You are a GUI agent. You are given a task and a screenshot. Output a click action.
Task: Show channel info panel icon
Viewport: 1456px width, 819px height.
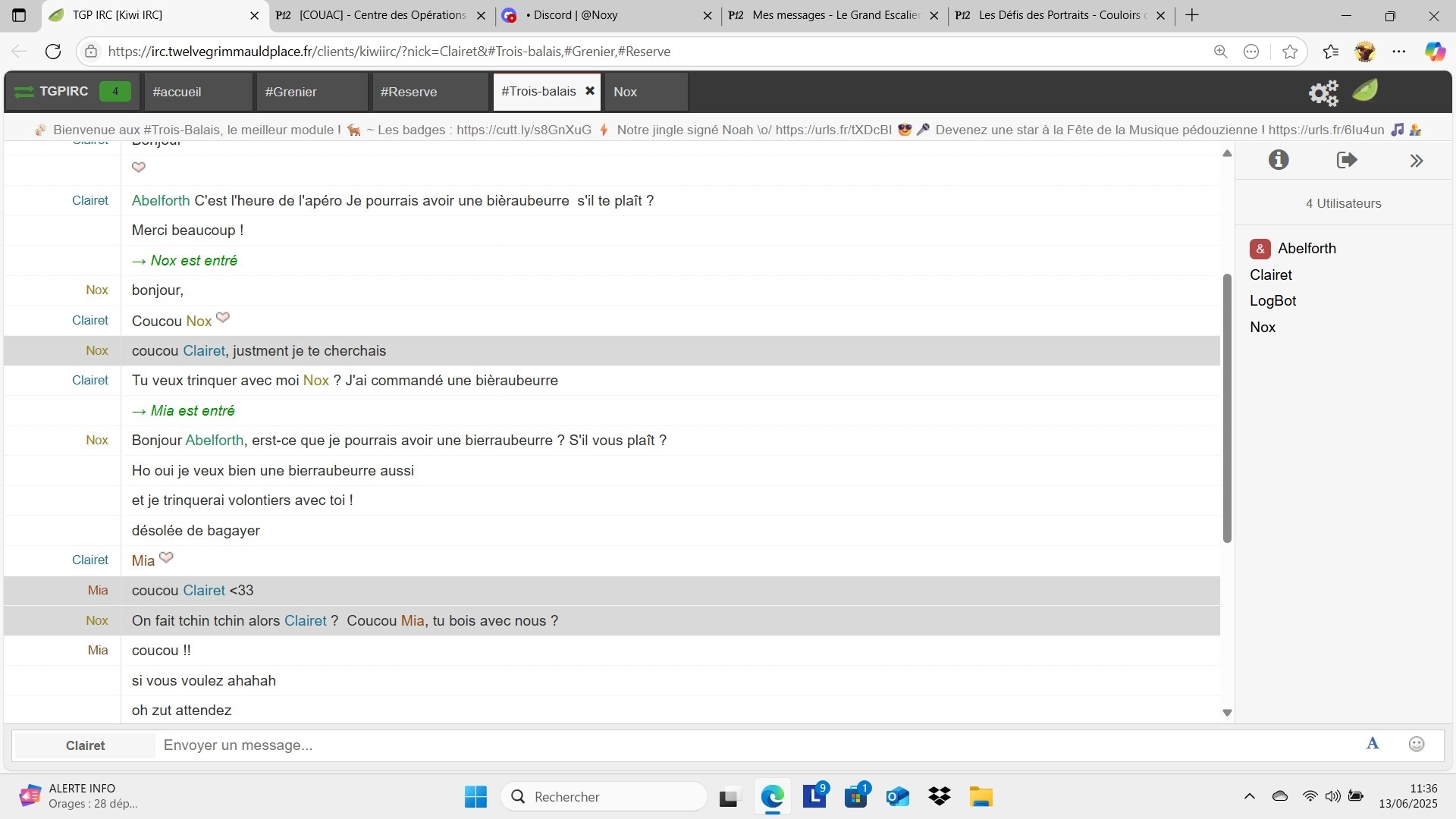(1279, 160)
